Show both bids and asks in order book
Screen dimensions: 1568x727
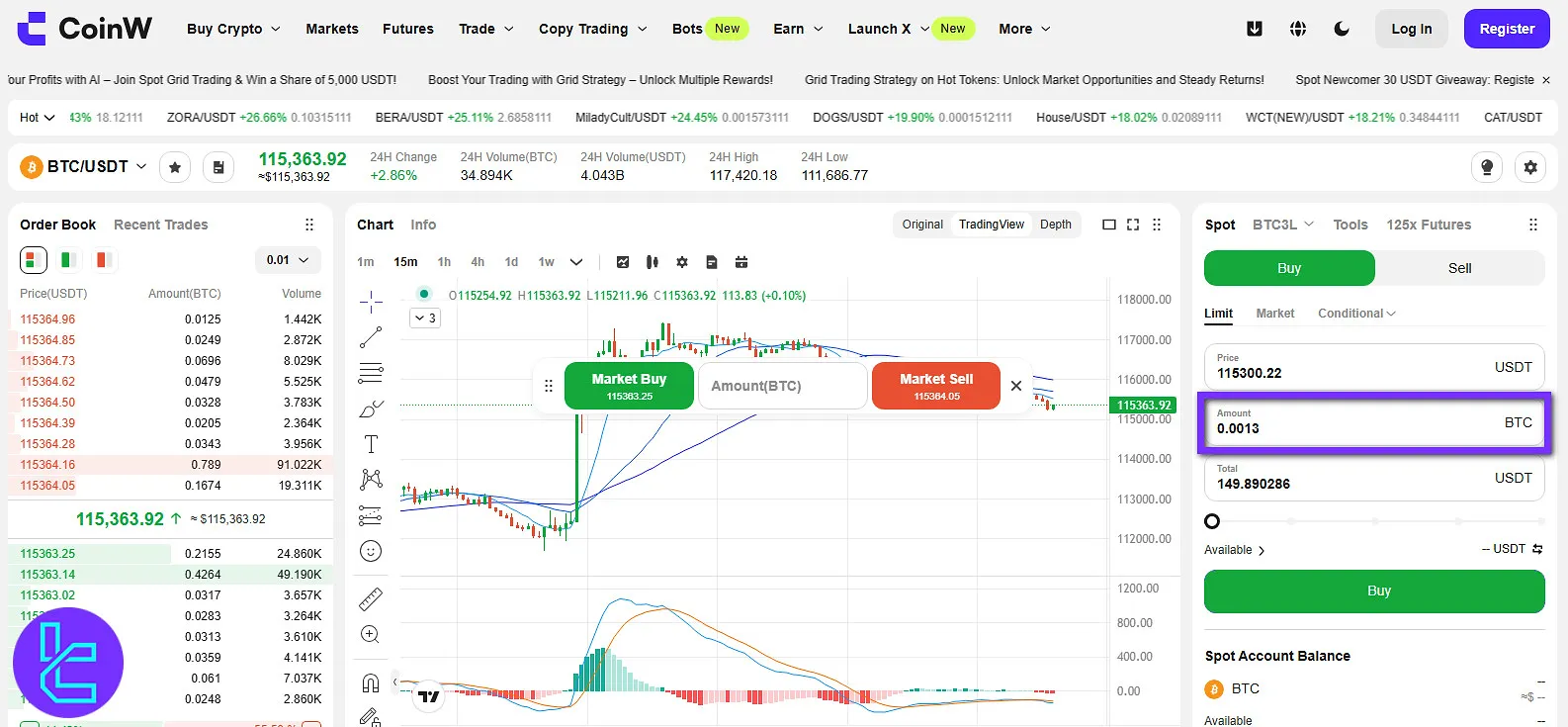tap(34, 260)
